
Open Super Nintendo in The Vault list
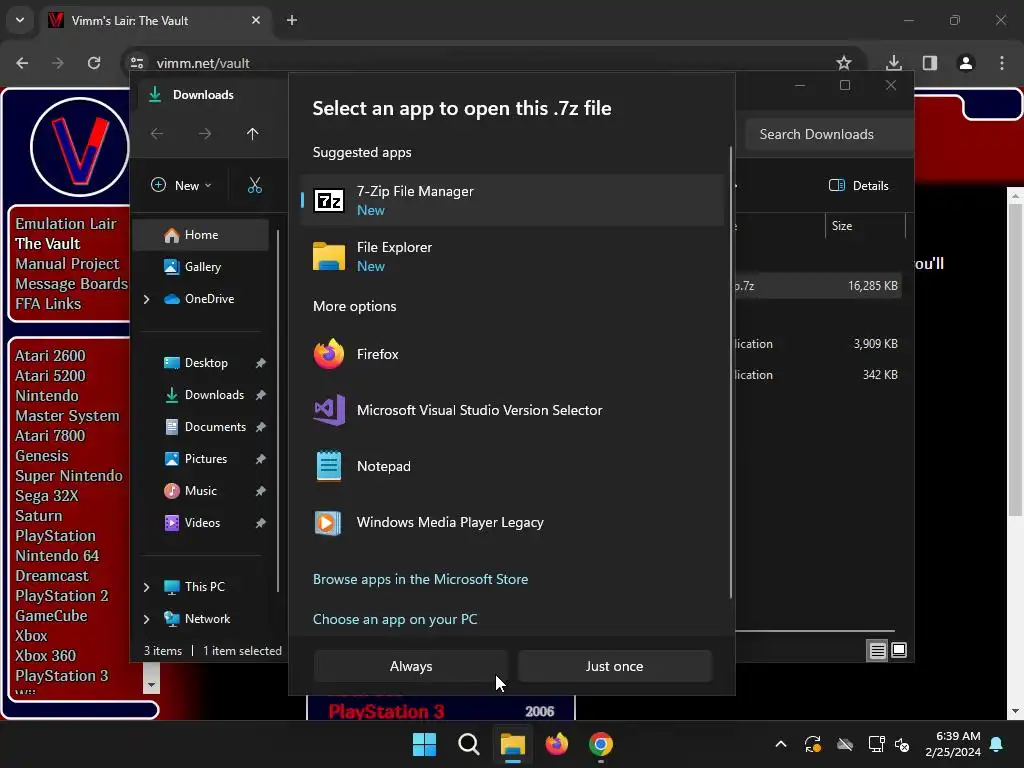[x=69, y=476]
